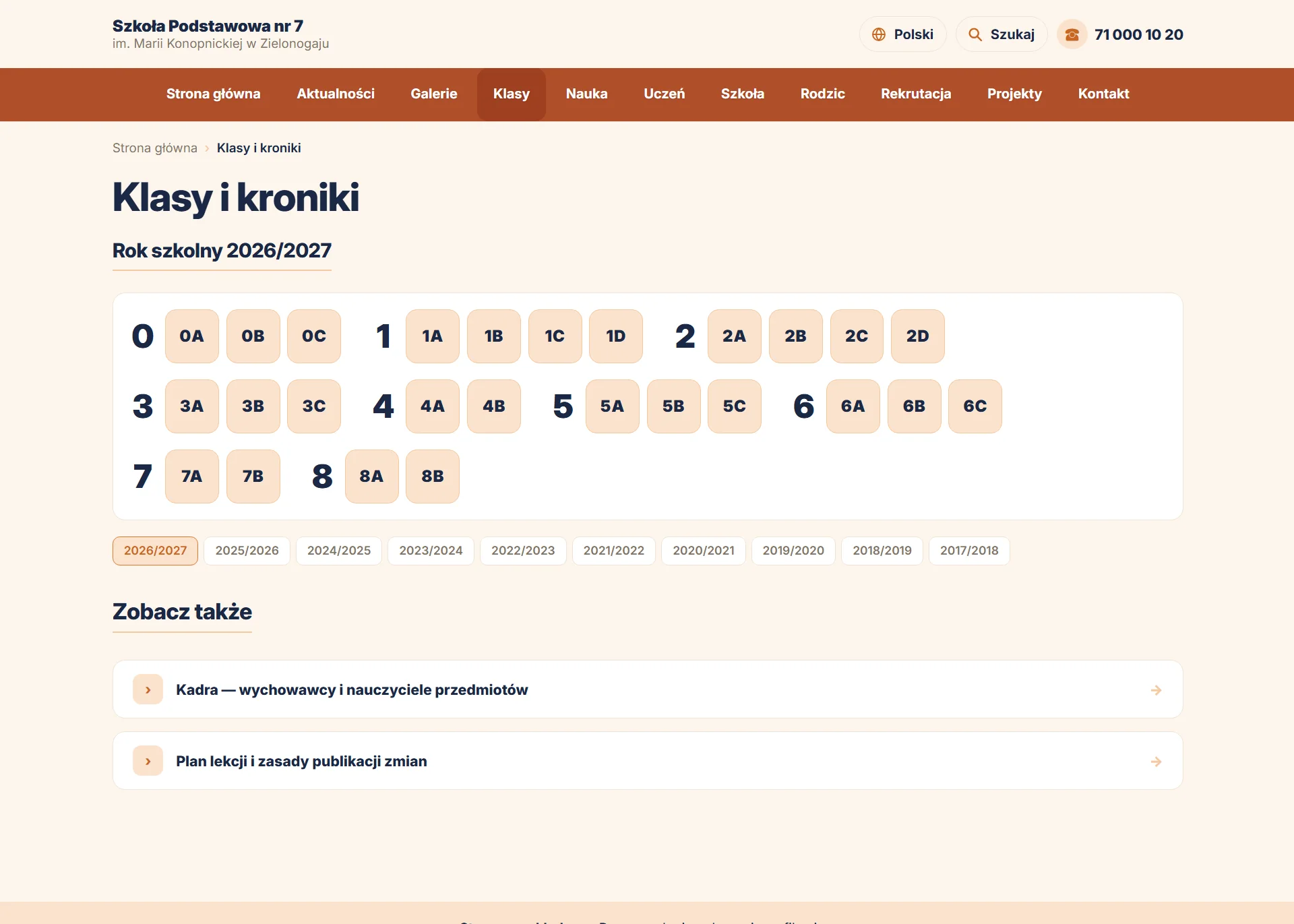Image resolution: width=1294 pixels, height=924 pixels.
Task: Go to Galerie in navigation
Action: (434, 94)
